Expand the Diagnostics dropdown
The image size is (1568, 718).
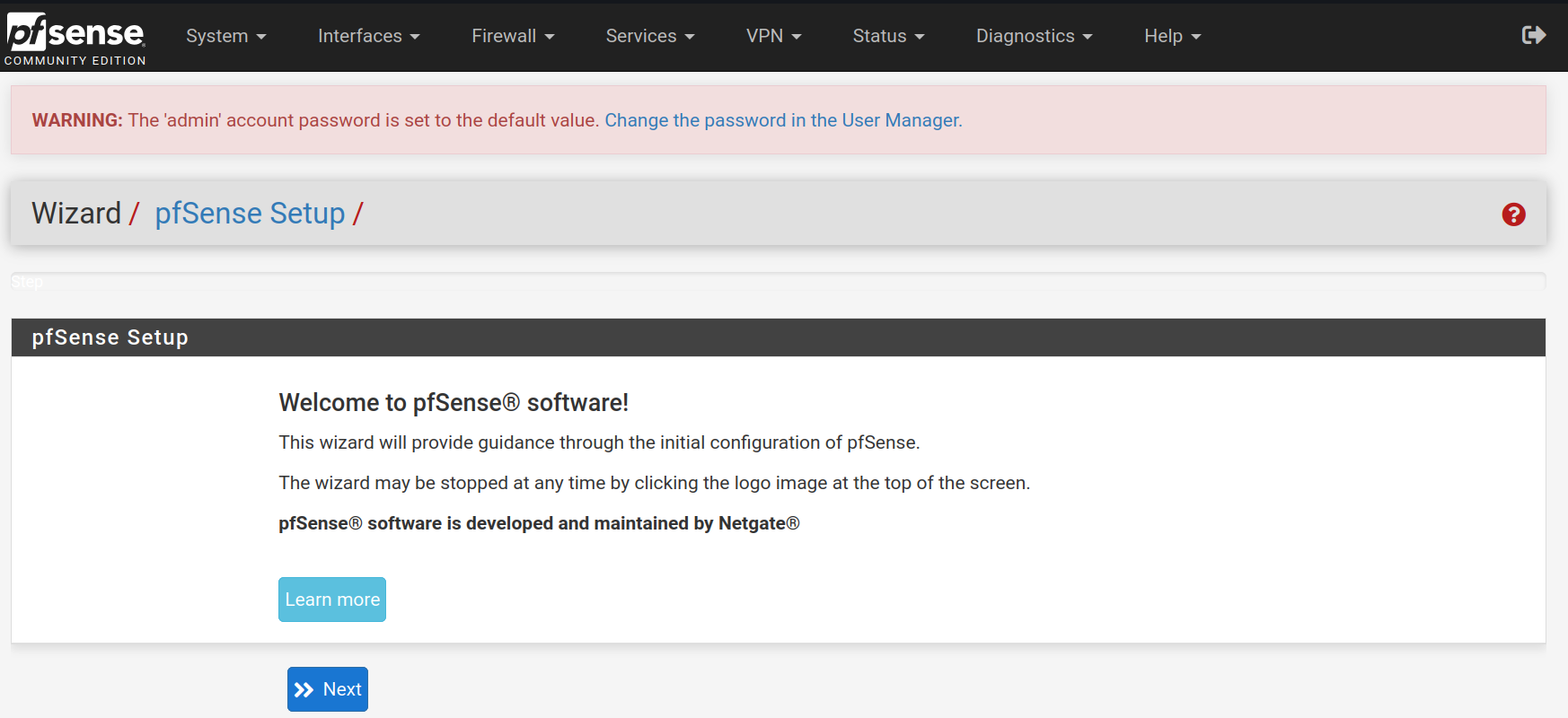coord(1034,36)
